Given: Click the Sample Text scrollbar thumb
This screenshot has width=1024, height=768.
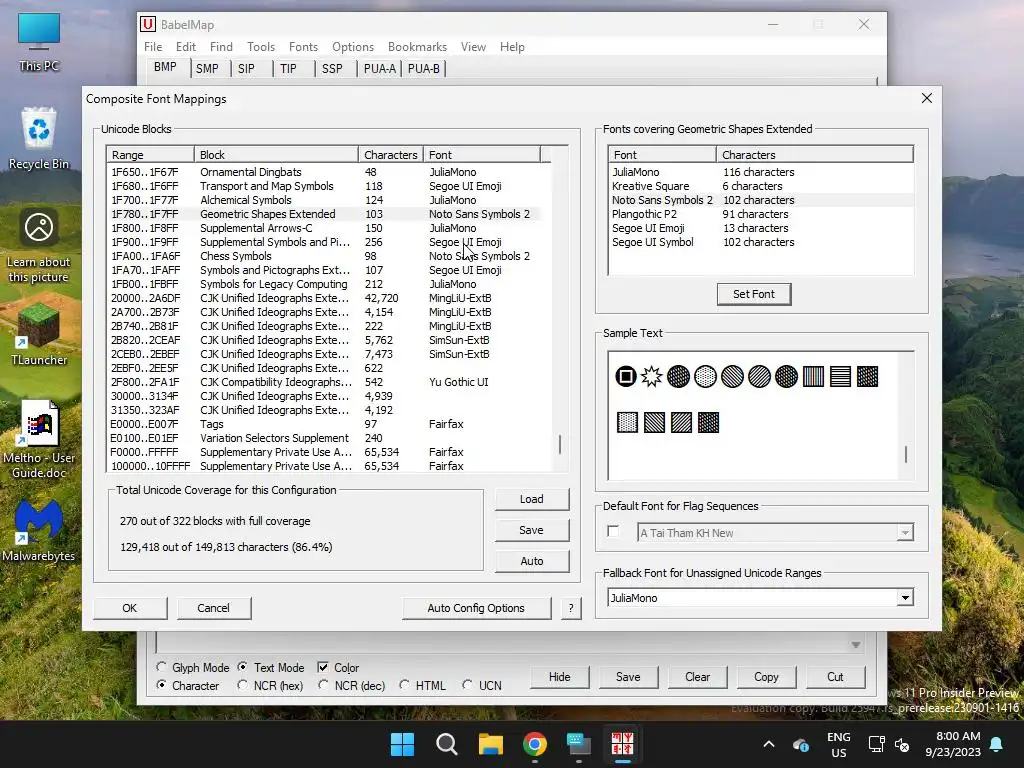Looking at the screenshot, I should (x=906, y=454).
